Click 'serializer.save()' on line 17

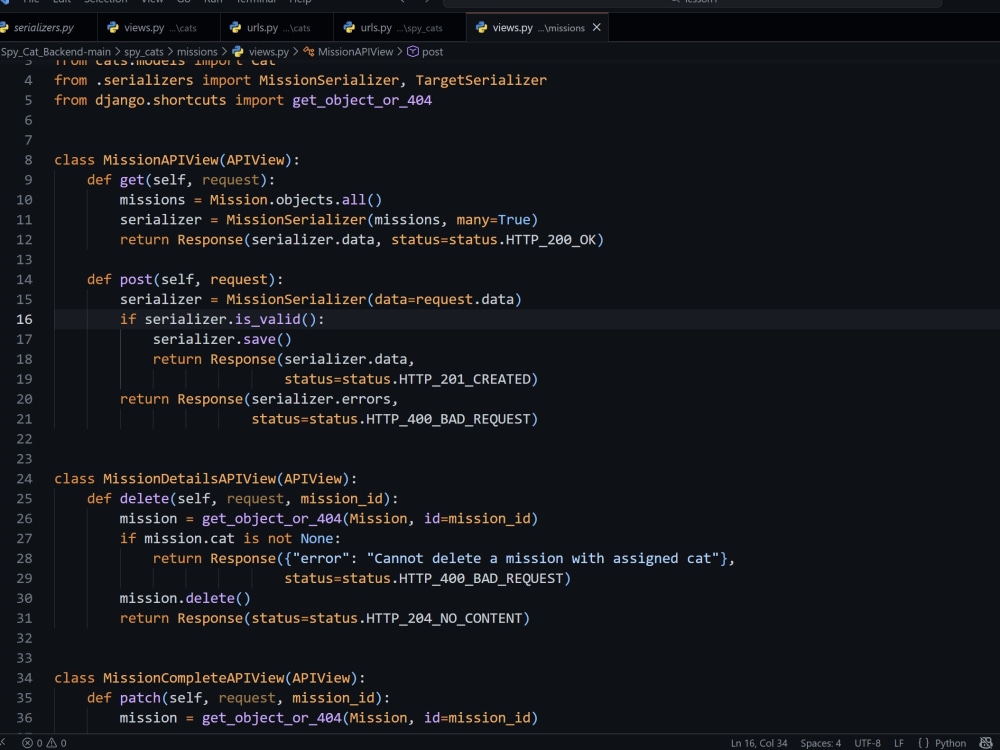(x=222, y=339)
